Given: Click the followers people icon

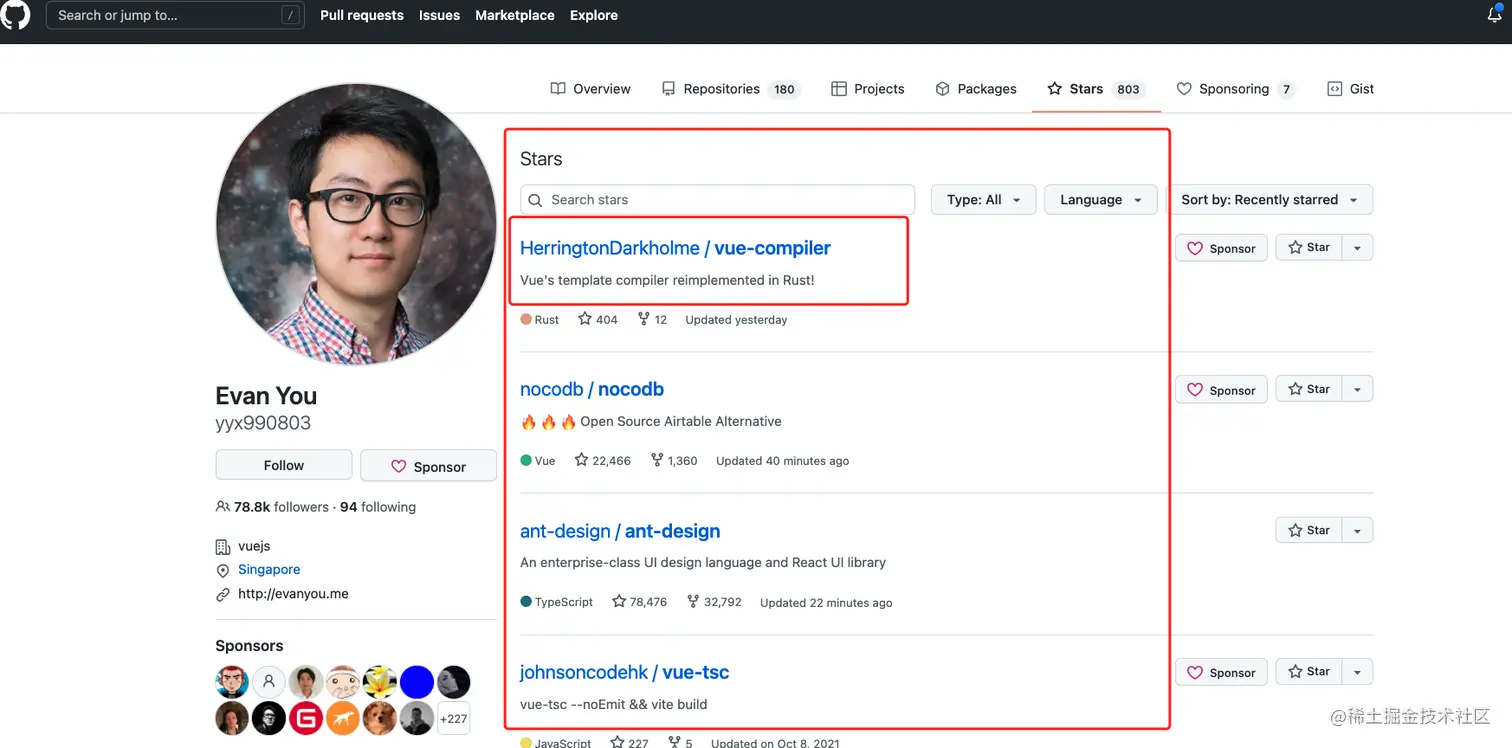Looking at the screenshot, I should 223,507.
